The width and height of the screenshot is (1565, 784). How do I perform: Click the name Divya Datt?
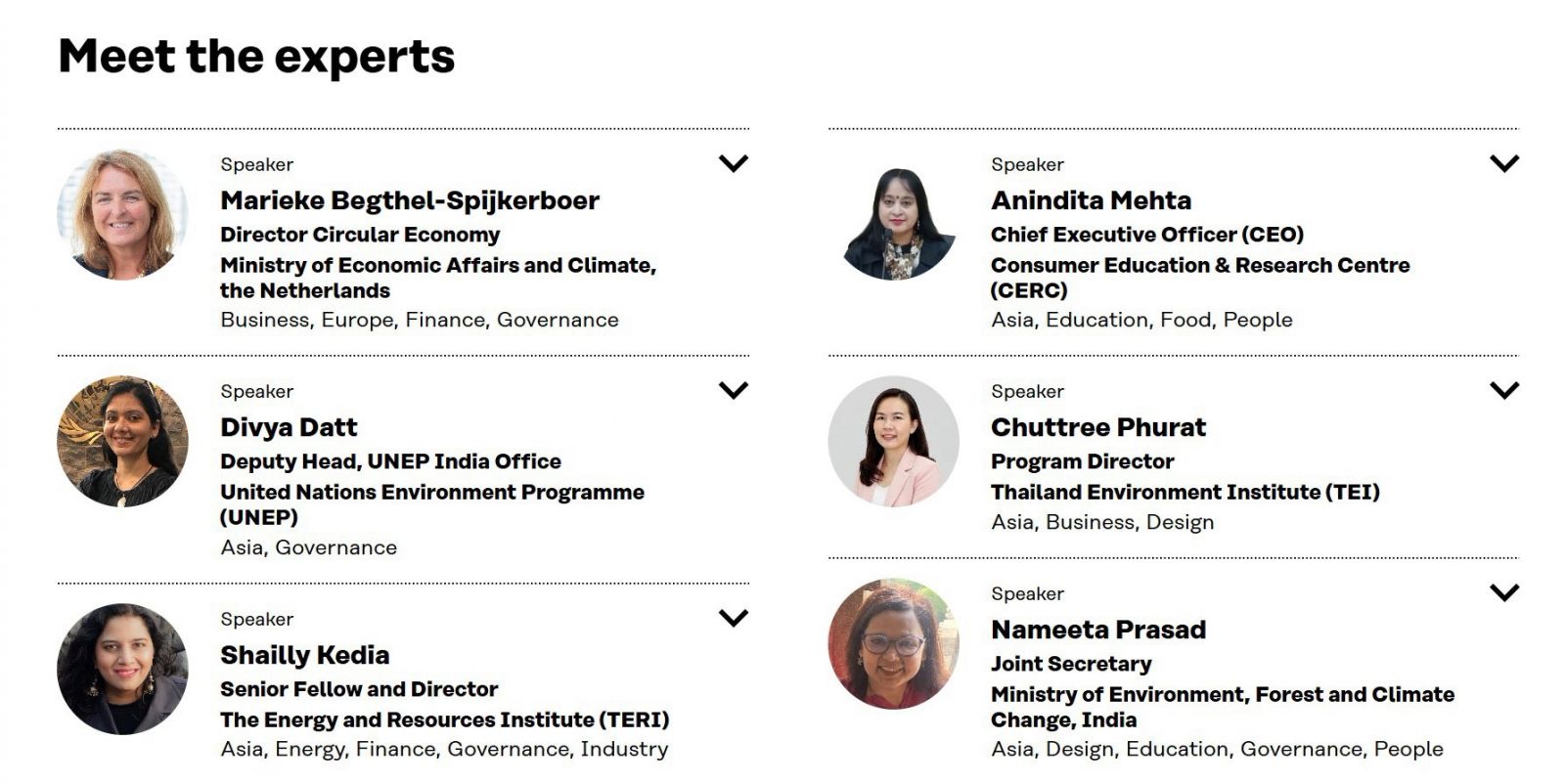click(x=289, y=428)
